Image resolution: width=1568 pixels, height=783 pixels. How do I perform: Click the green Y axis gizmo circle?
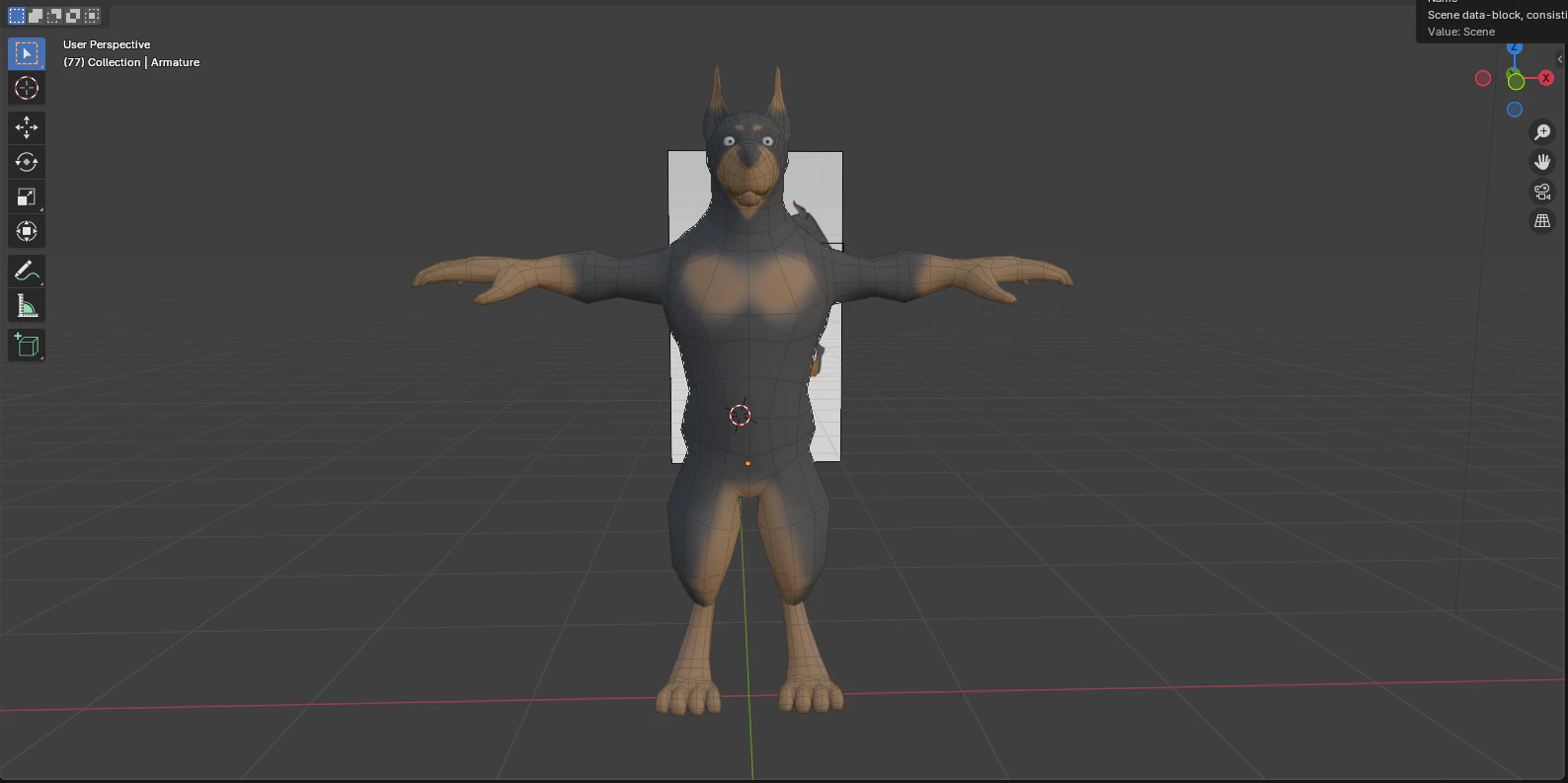1516,81
